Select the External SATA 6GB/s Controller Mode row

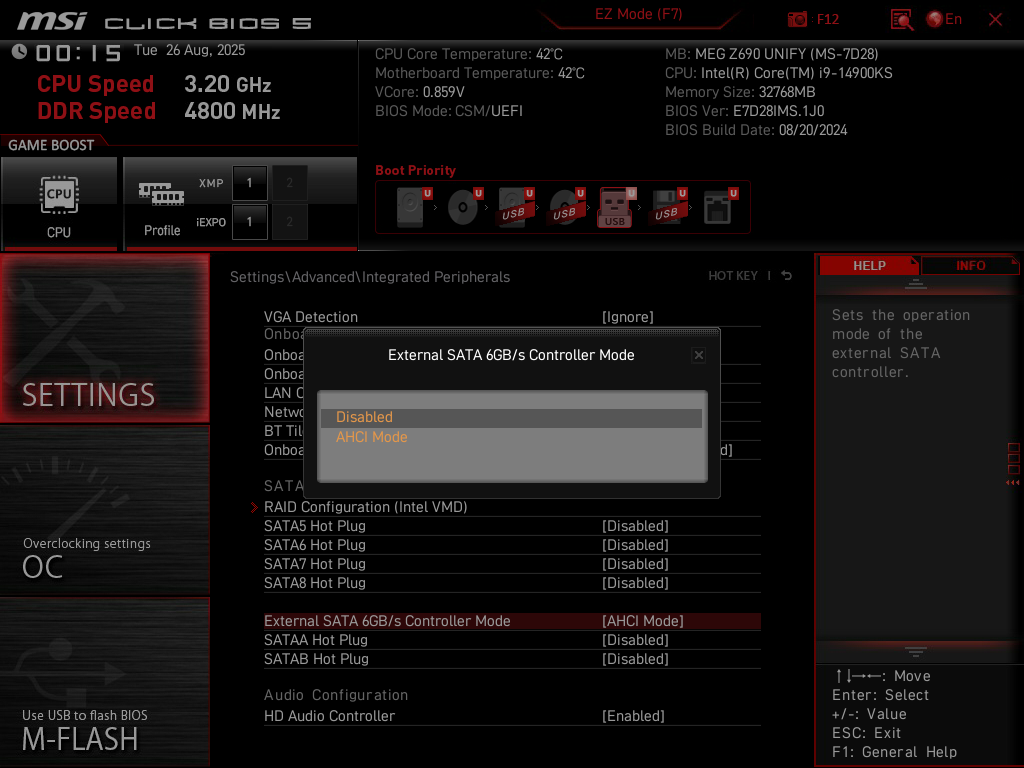[512, 621]
